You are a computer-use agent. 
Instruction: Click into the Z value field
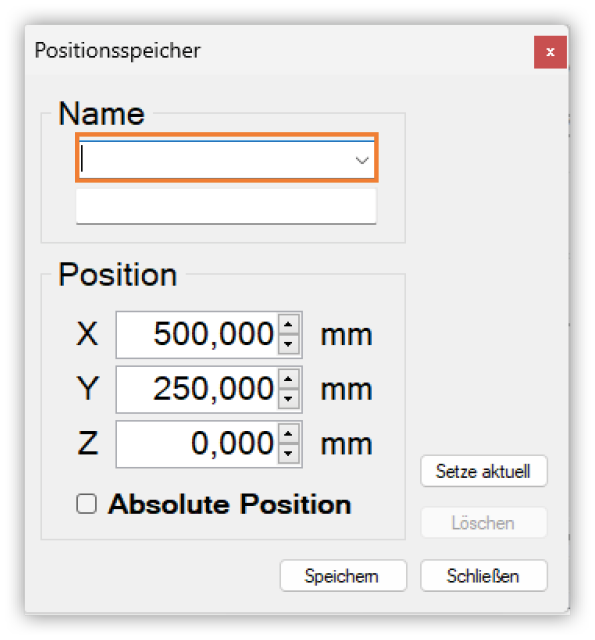click(x=198, y=444)
